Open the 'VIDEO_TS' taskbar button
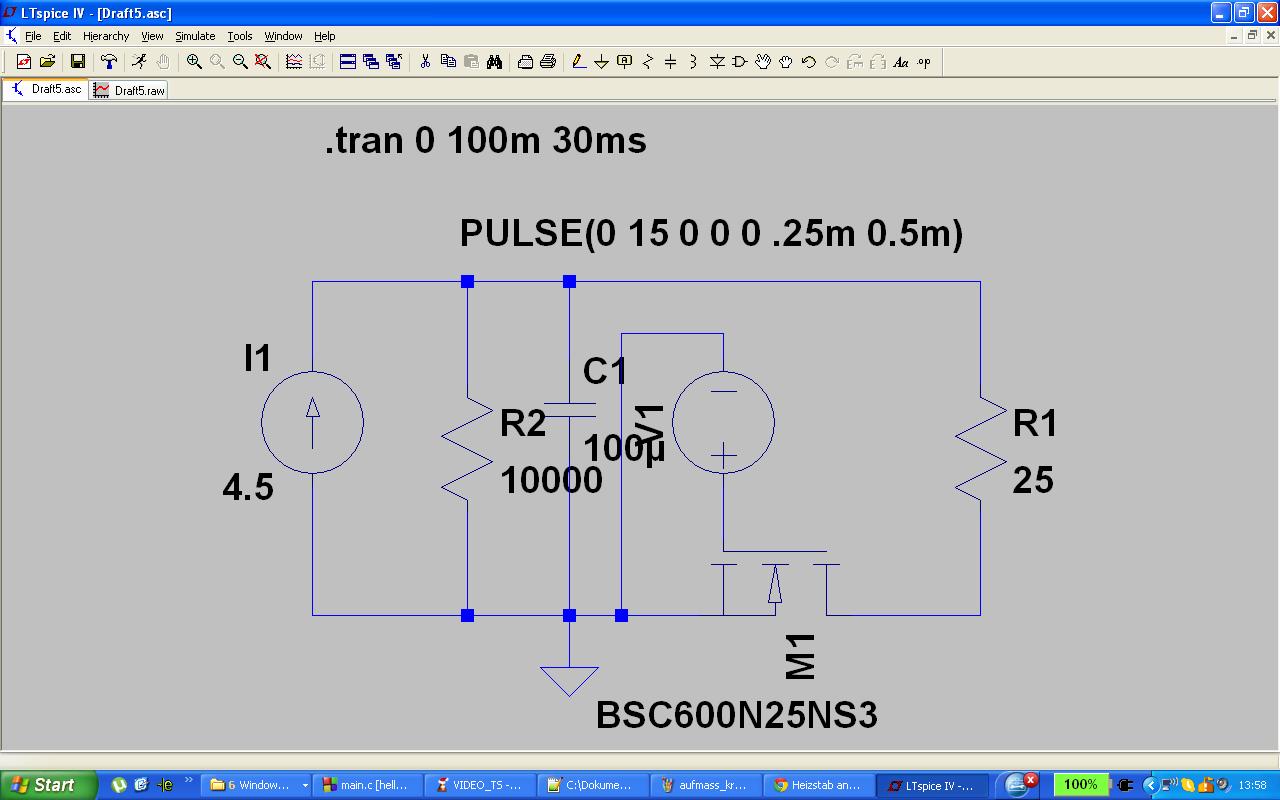Image resolution: width=1280 pixels, height=800 pixels. pos(480,785)
